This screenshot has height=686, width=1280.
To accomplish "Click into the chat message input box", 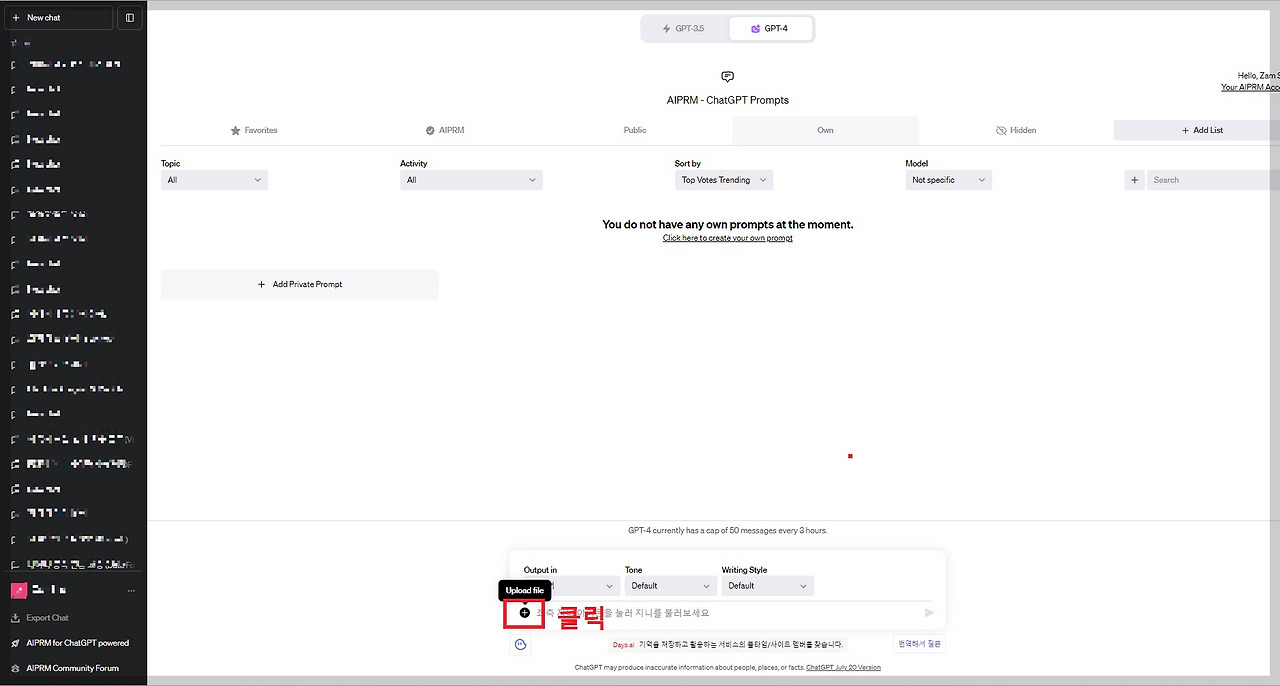I will point(727,613).
